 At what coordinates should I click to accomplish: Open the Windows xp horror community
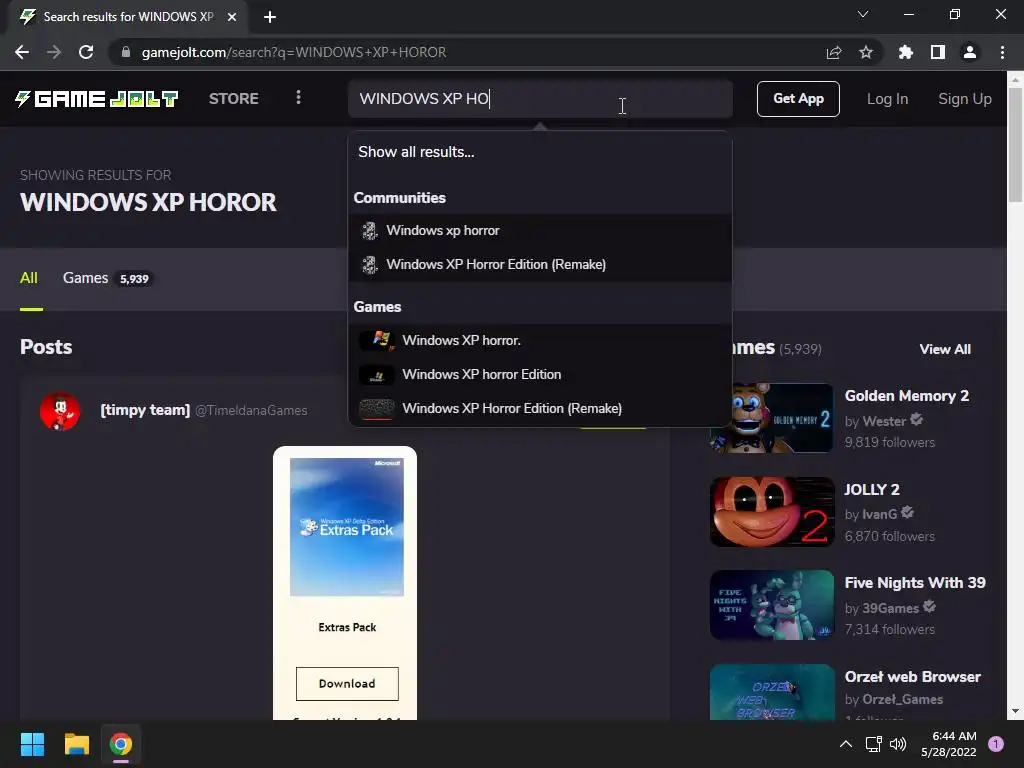[x=540, y=231]
